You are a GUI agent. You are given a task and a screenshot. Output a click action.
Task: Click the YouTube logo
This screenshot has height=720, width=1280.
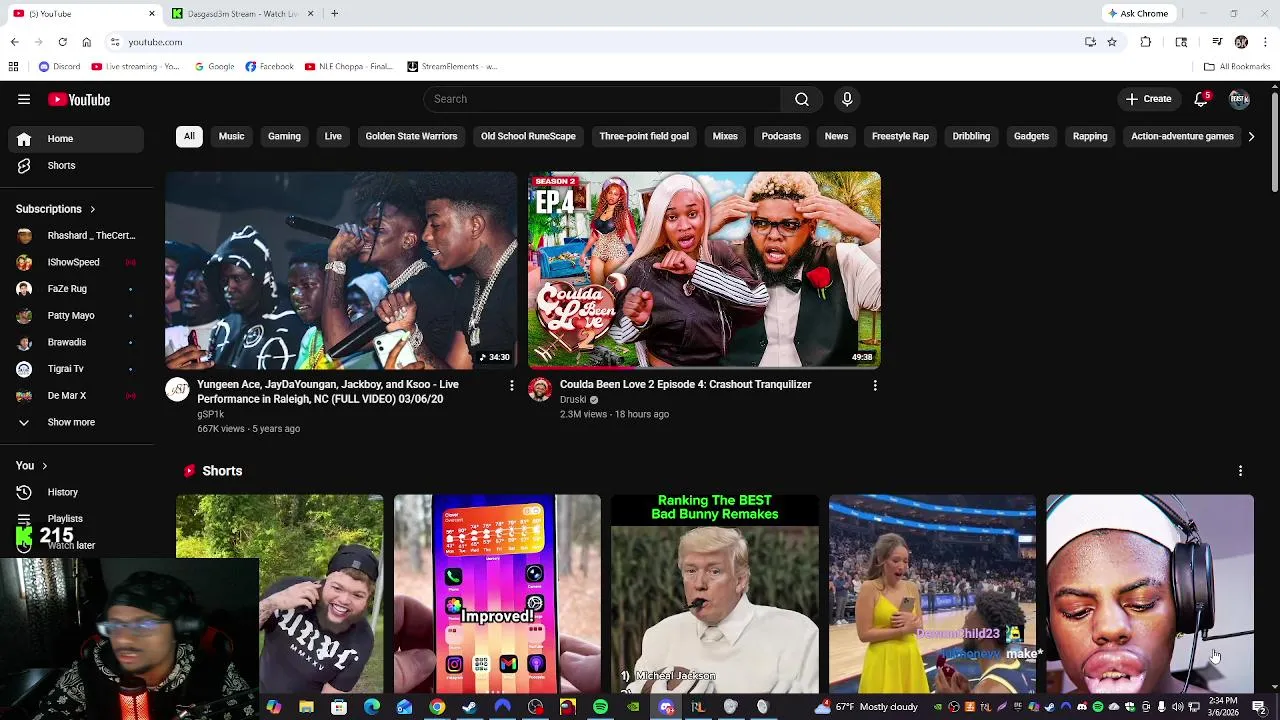pyautogui.click(x=79, y=99)
